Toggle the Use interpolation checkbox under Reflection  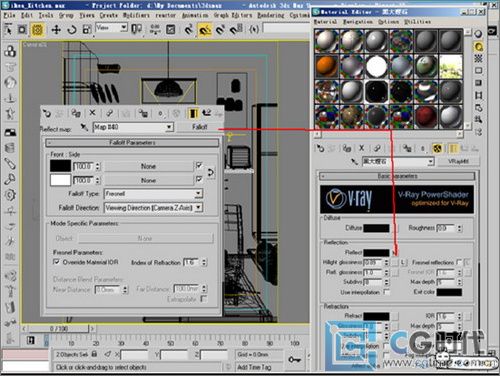pos(386,292)
